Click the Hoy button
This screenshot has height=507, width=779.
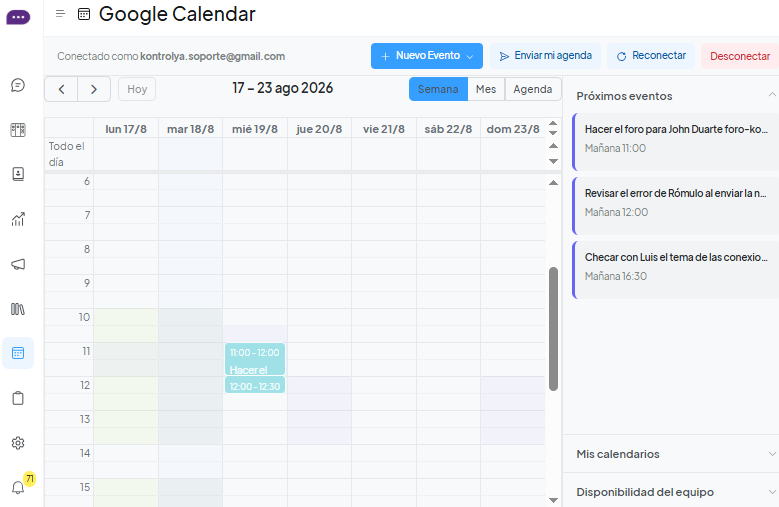[137, 89]
